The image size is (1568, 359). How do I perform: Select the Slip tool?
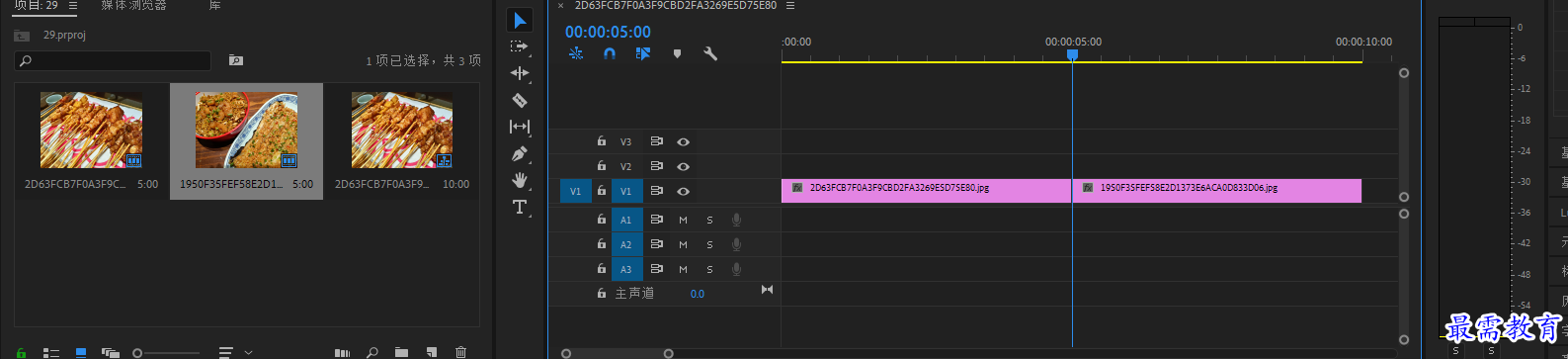coord(520,127)
